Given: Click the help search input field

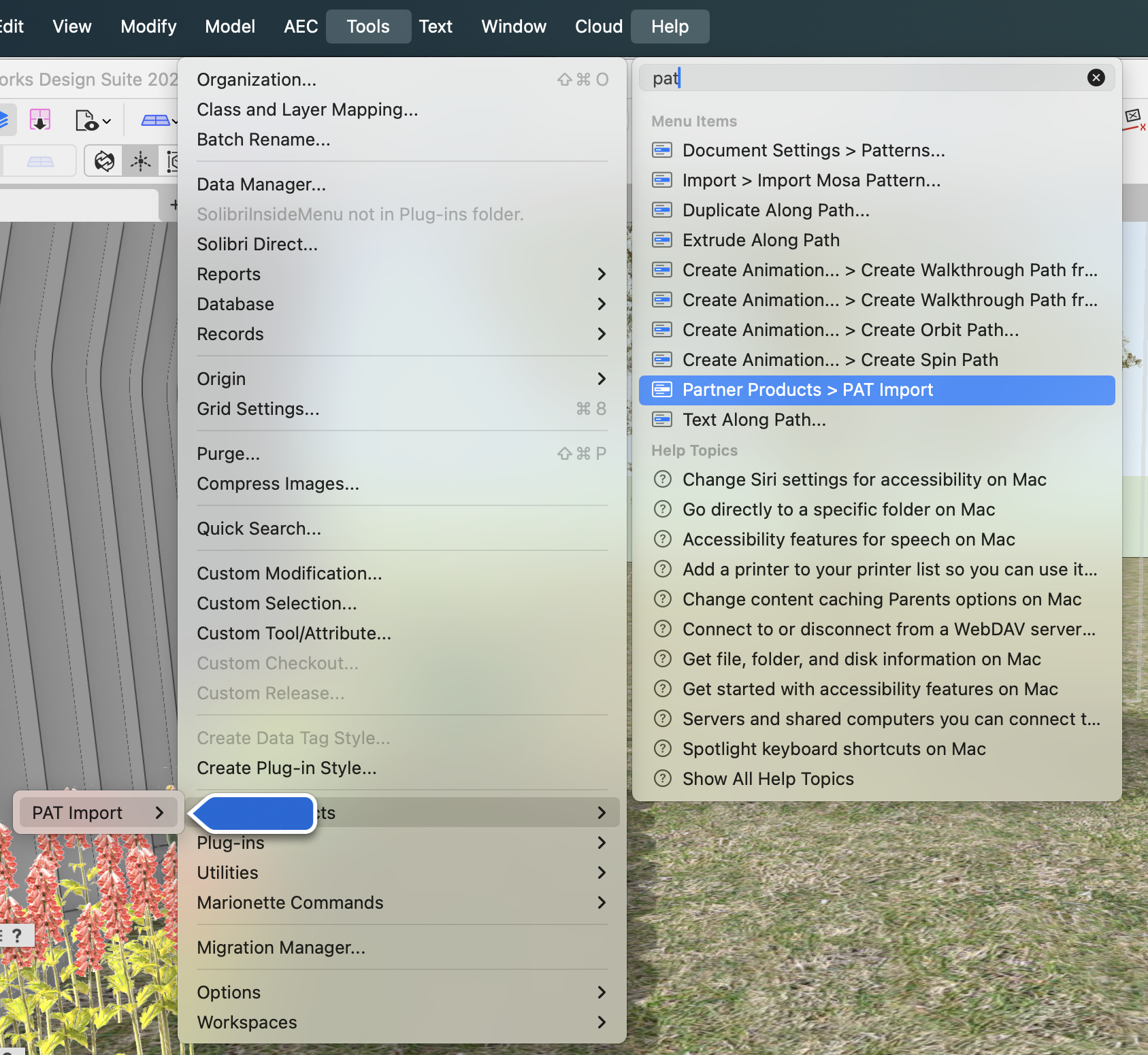Looking at the screenshot, I should 864,78.
